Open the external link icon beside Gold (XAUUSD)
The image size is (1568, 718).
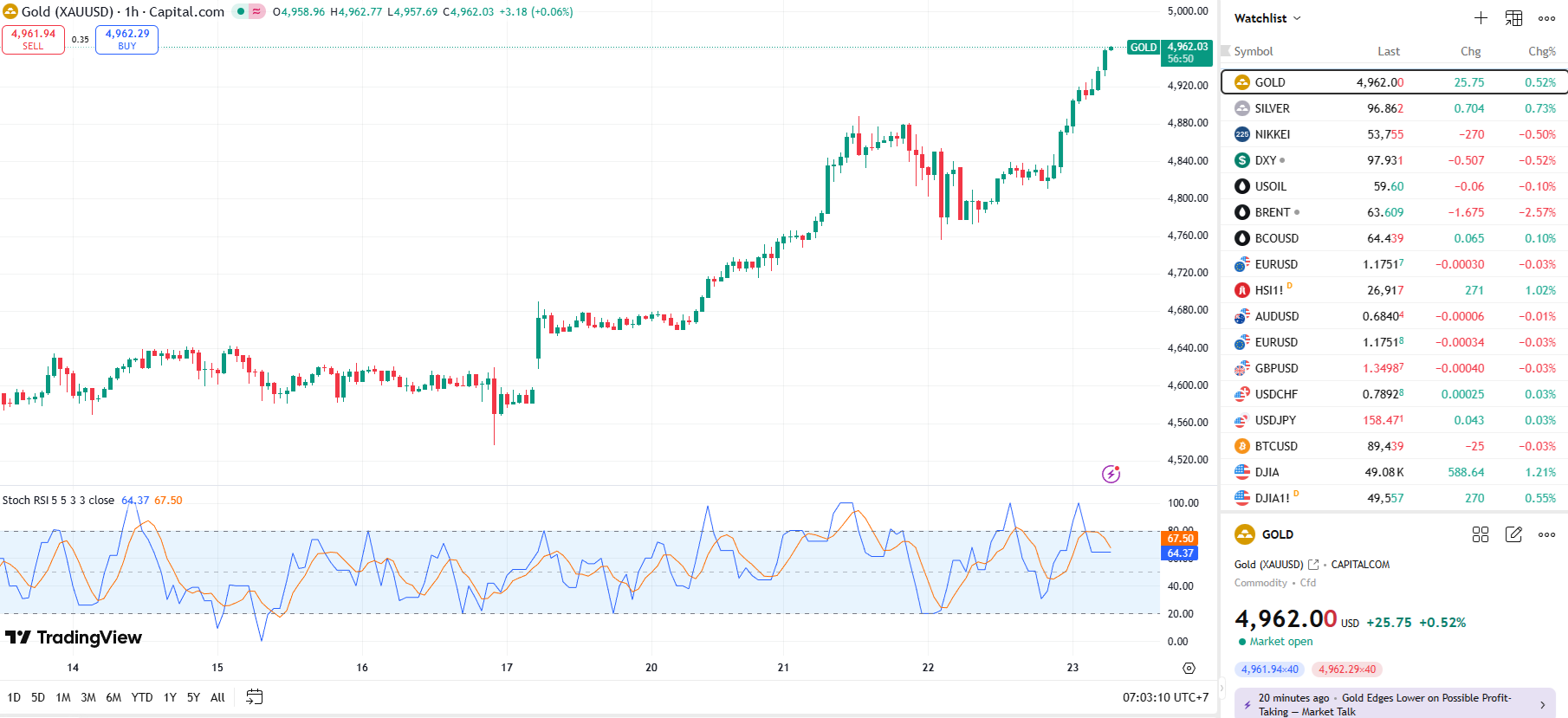(1313, 565)
